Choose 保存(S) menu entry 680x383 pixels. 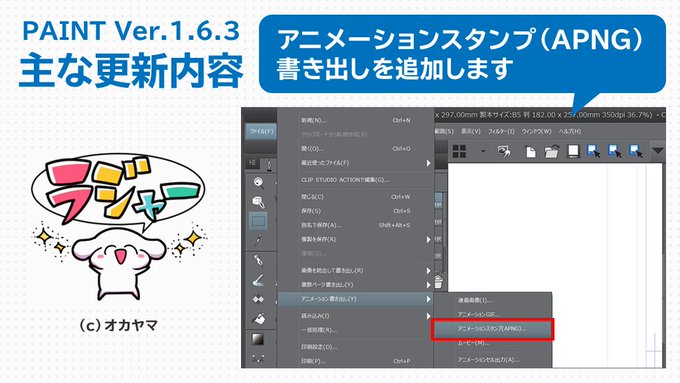point(356,211)
